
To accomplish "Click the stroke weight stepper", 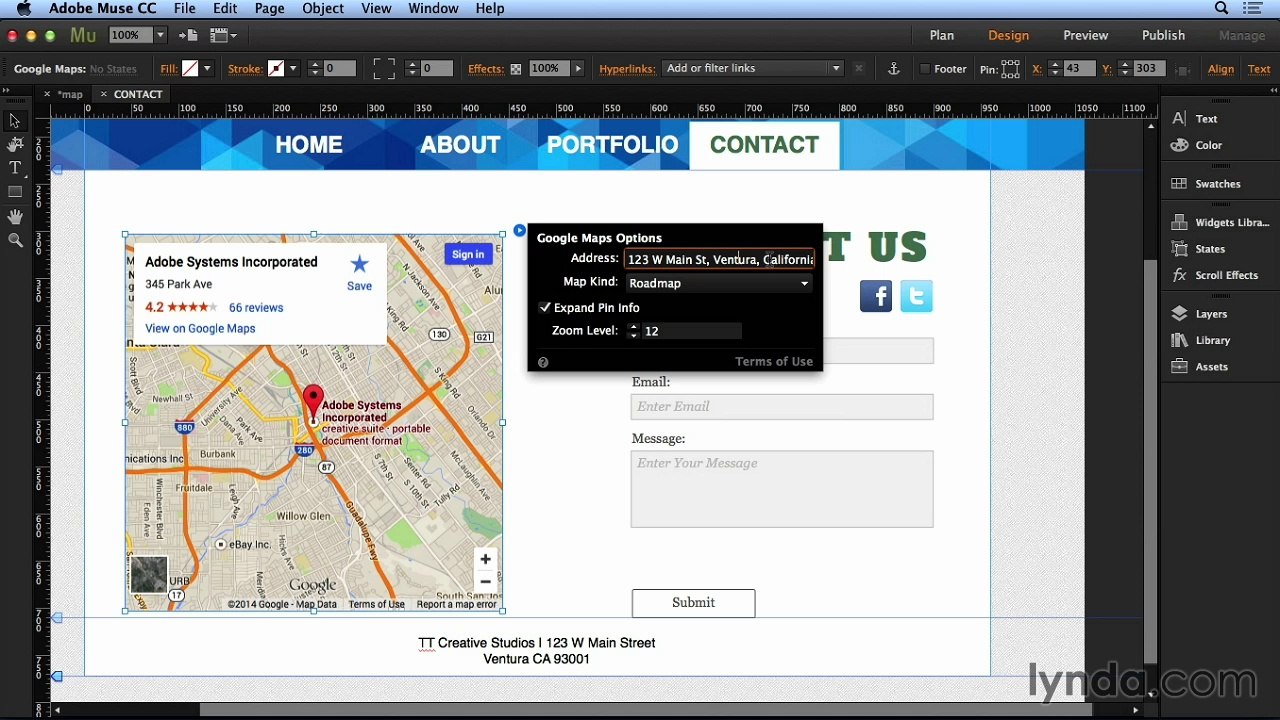I will pyautogui.click(x=315, y=69).
